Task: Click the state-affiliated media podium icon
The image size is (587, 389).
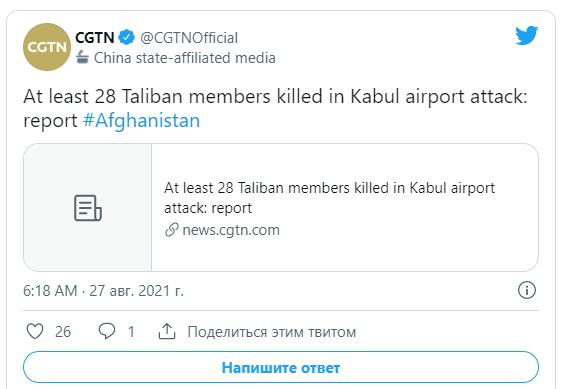Action: tap(82, 58)
